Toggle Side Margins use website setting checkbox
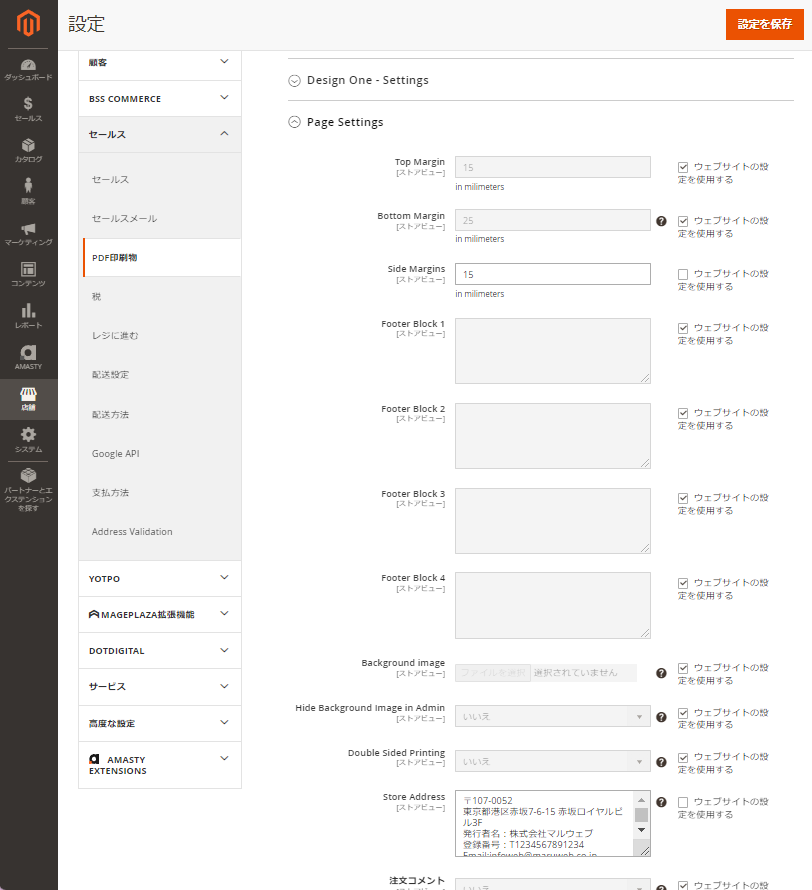 click(683, 274)
